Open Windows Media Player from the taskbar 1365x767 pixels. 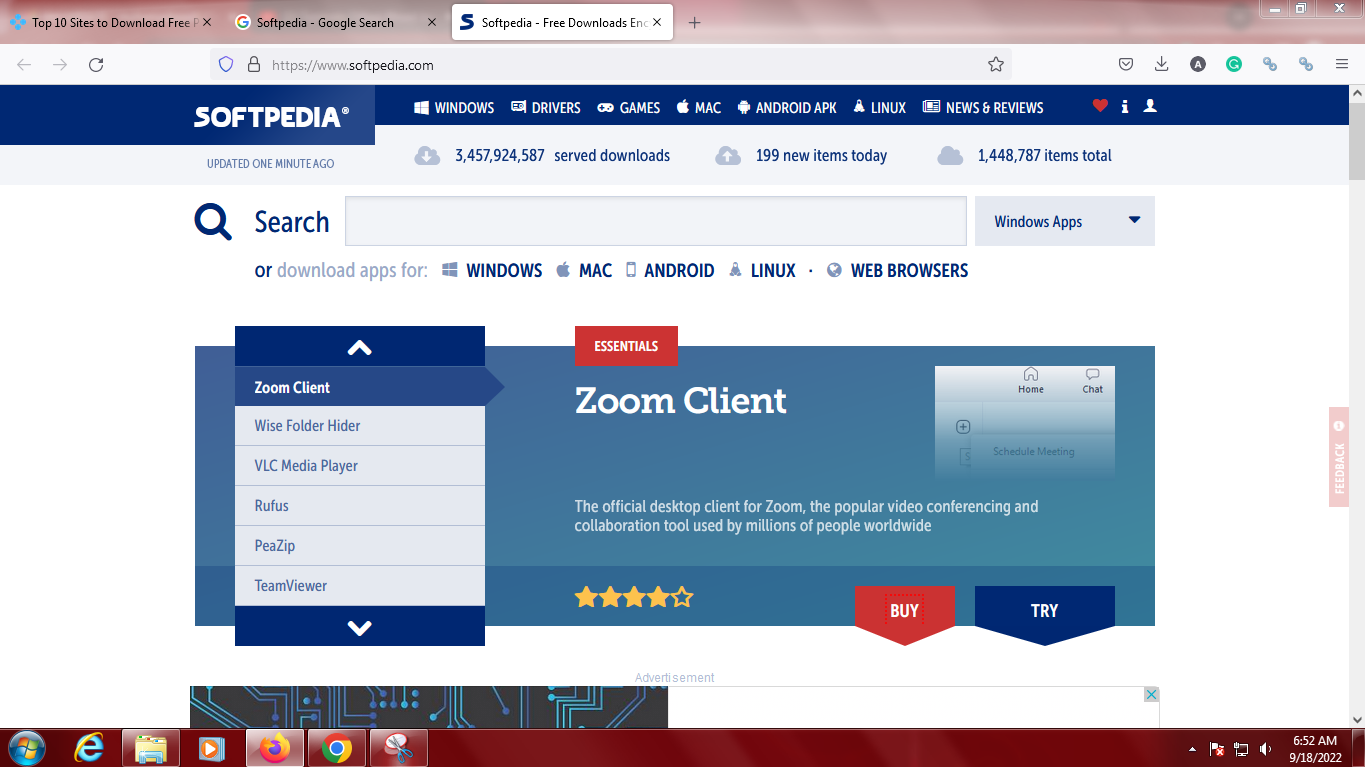(x=211, y=748)
